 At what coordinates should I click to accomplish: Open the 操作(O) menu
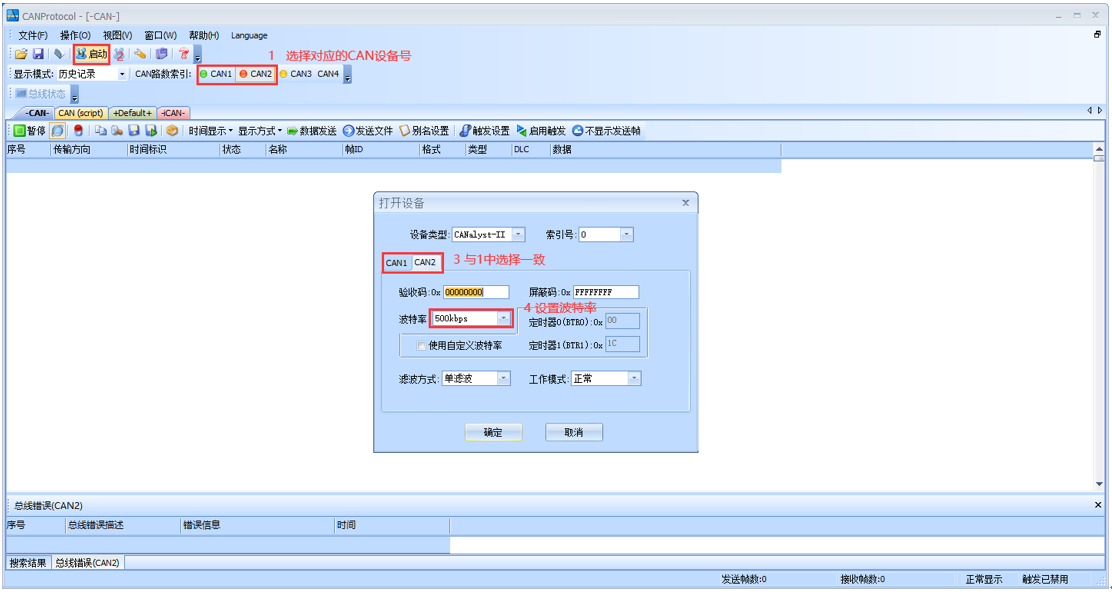(75, 35)
